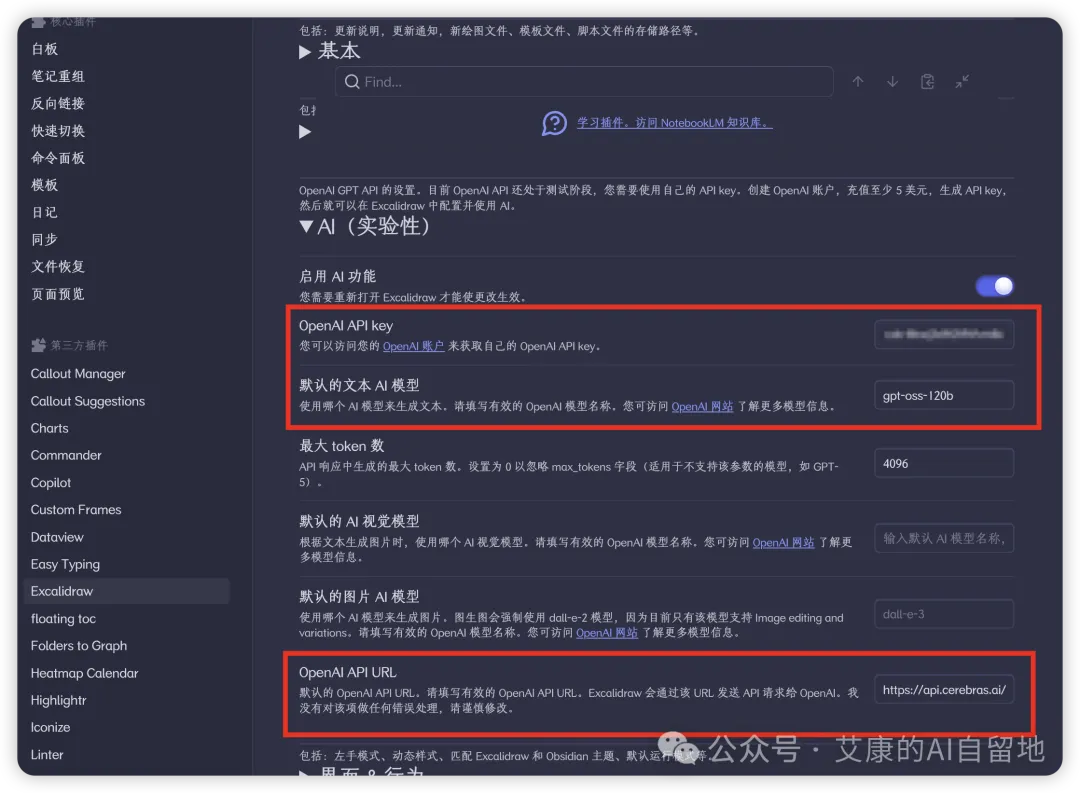This screenshot has width=1080, height=793.
Task: Expand the collapsed section below 基本
Action: coord(304,132)
